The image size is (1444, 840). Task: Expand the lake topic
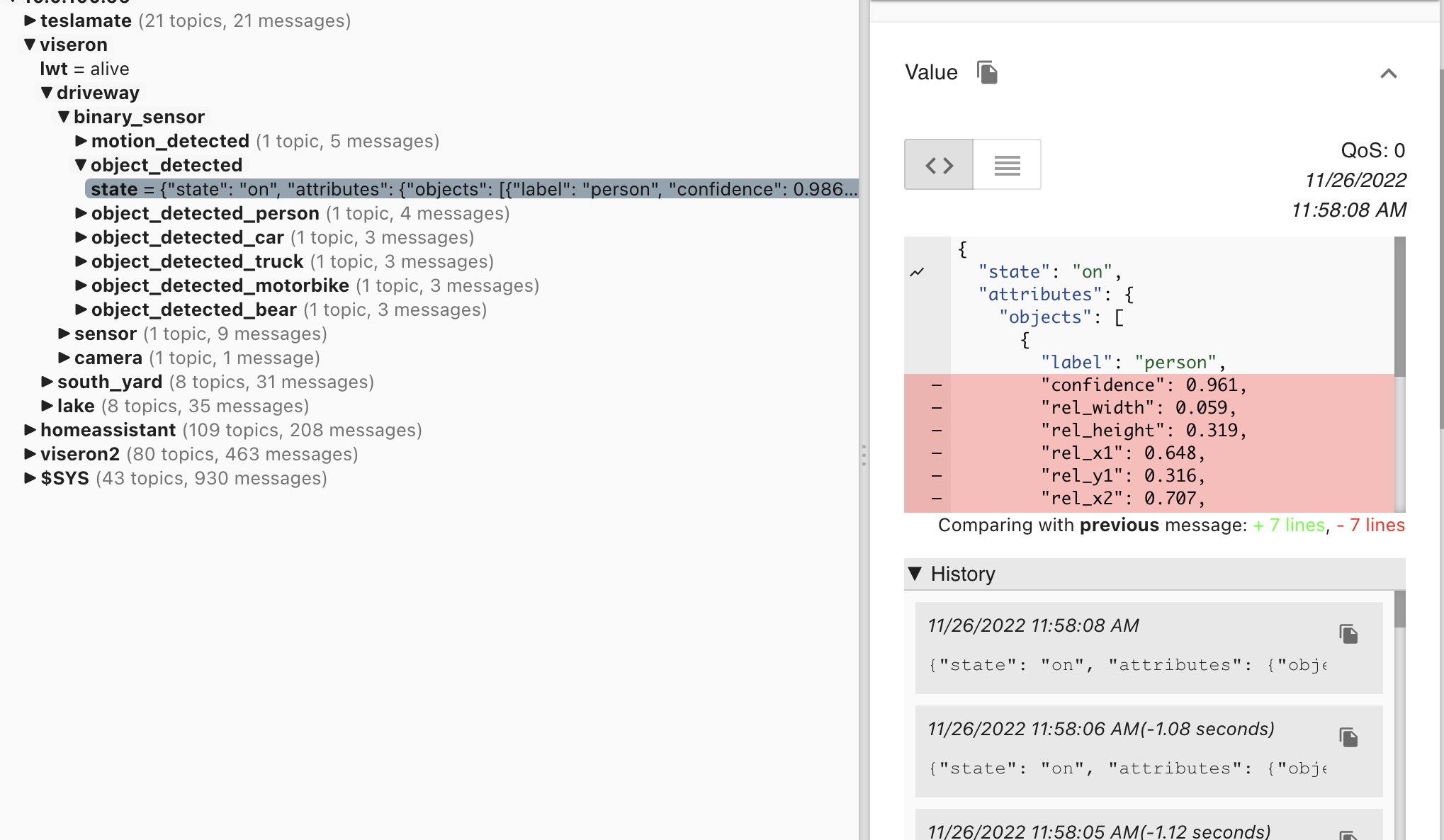47,406
